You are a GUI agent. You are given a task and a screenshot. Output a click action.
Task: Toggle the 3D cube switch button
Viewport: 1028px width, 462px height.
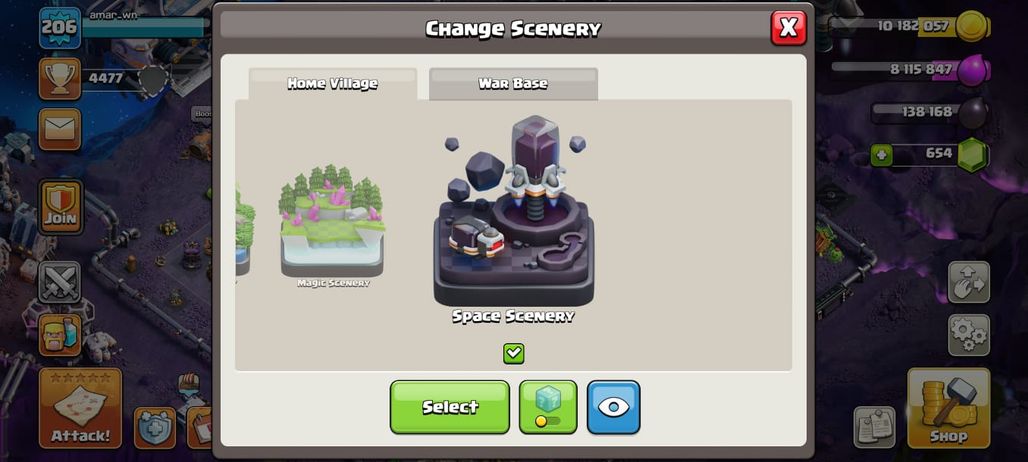[x=548, y=407]
